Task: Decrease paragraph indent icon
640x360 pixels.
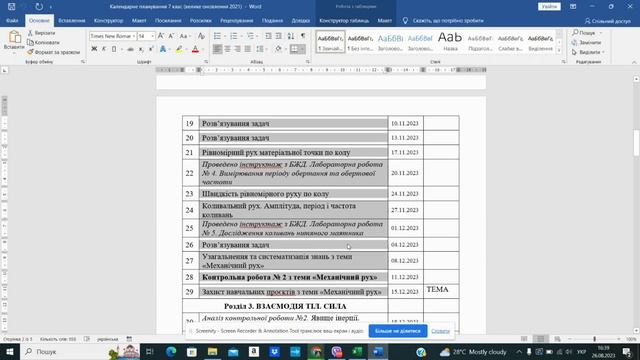Action: tap(268, 36)
